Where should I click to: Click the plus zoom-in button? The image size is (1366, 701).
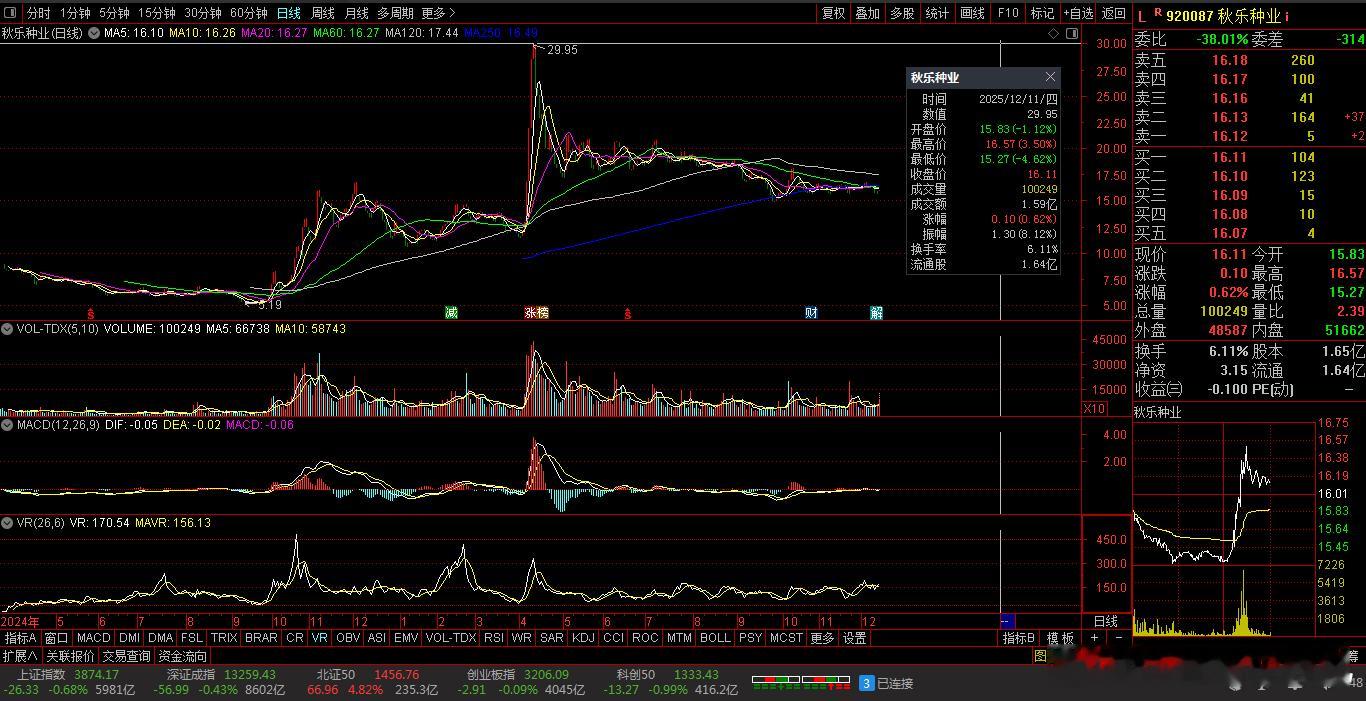[1094, 637]
